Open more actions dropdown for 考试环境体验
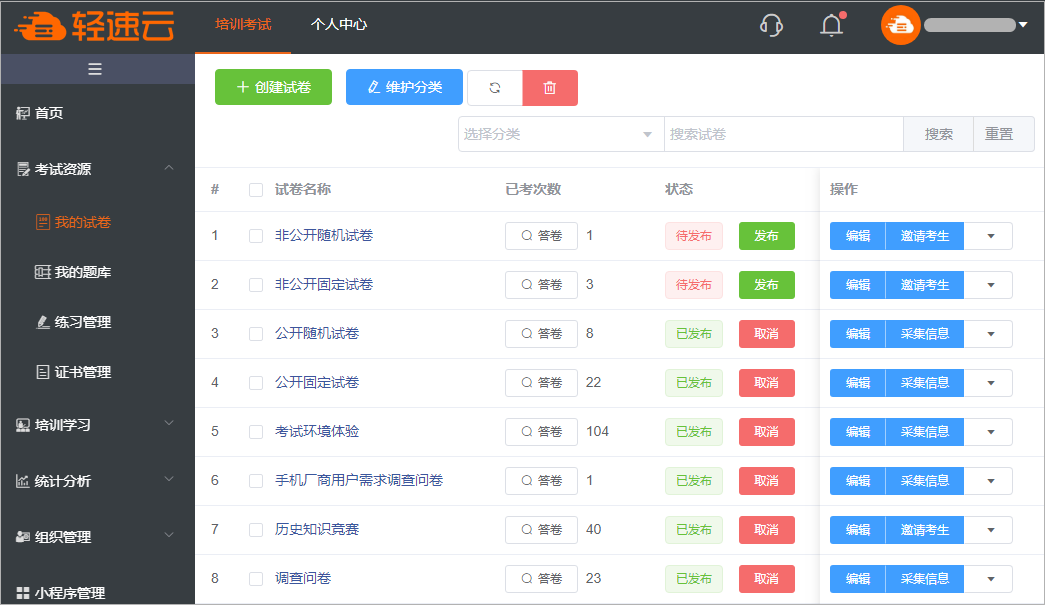 tap(988, 432)
